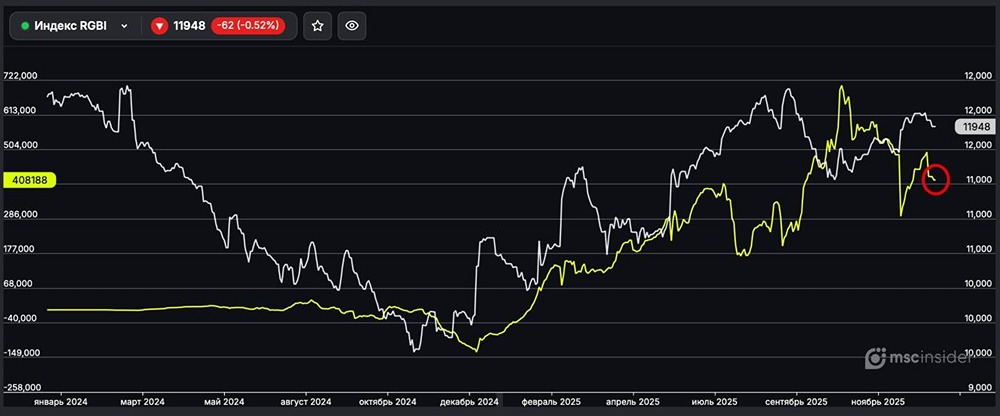The width and height of the screenshot is (1000, 416).
Task: Select the yellow 408188 value label
Action: (x=29, y=181)
